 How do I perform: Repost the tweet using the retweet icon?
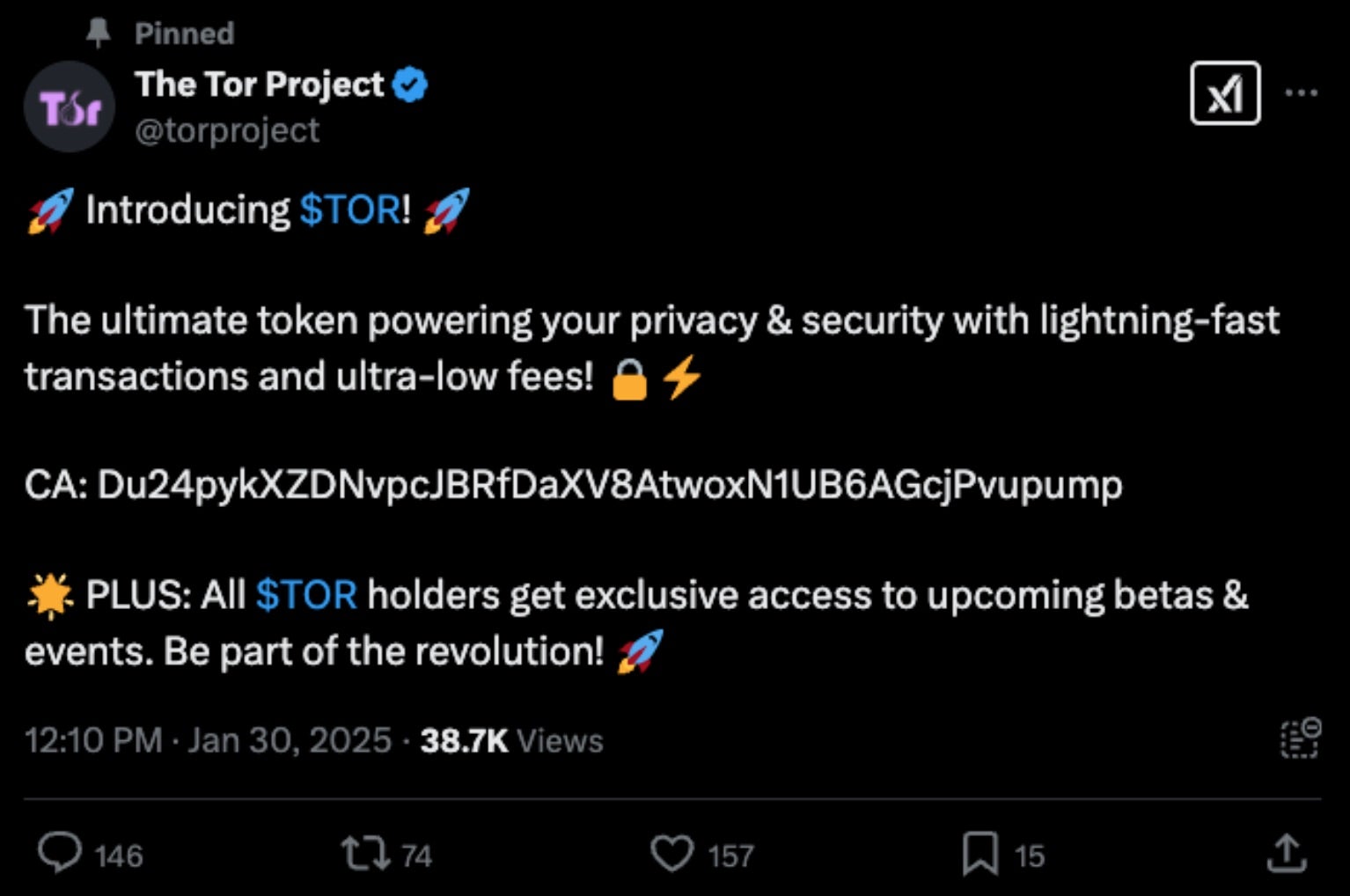click(x=365, y=854)
